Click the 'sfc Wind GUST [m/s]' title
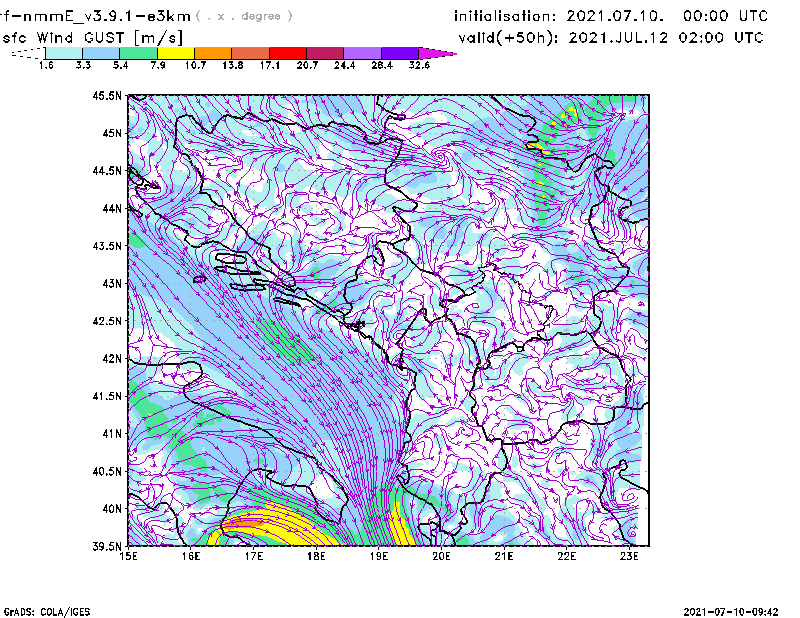 click(92, 38)
